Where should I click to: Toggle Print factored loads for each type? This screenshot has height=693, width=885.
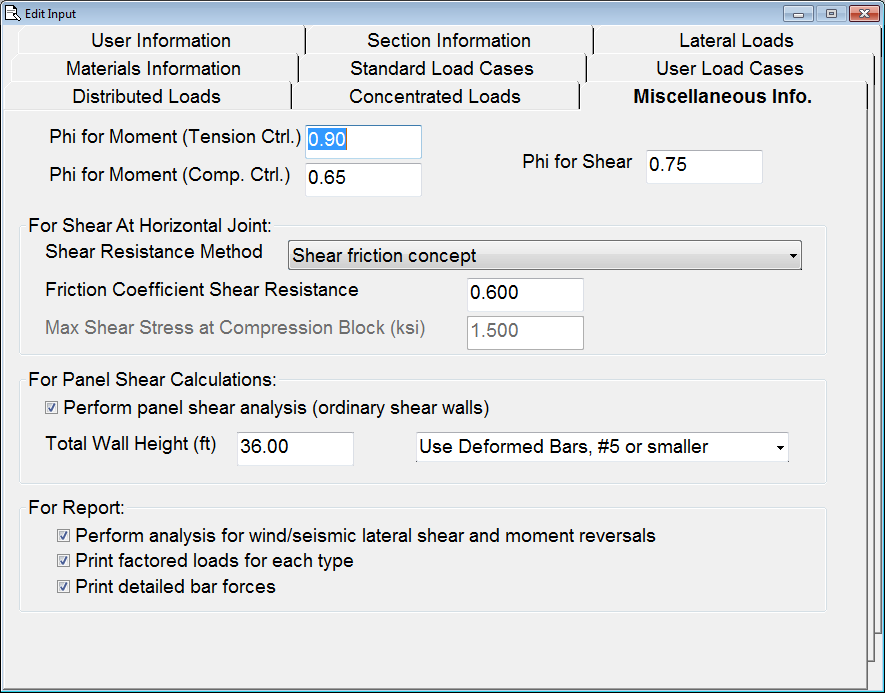tap(64, 561)
